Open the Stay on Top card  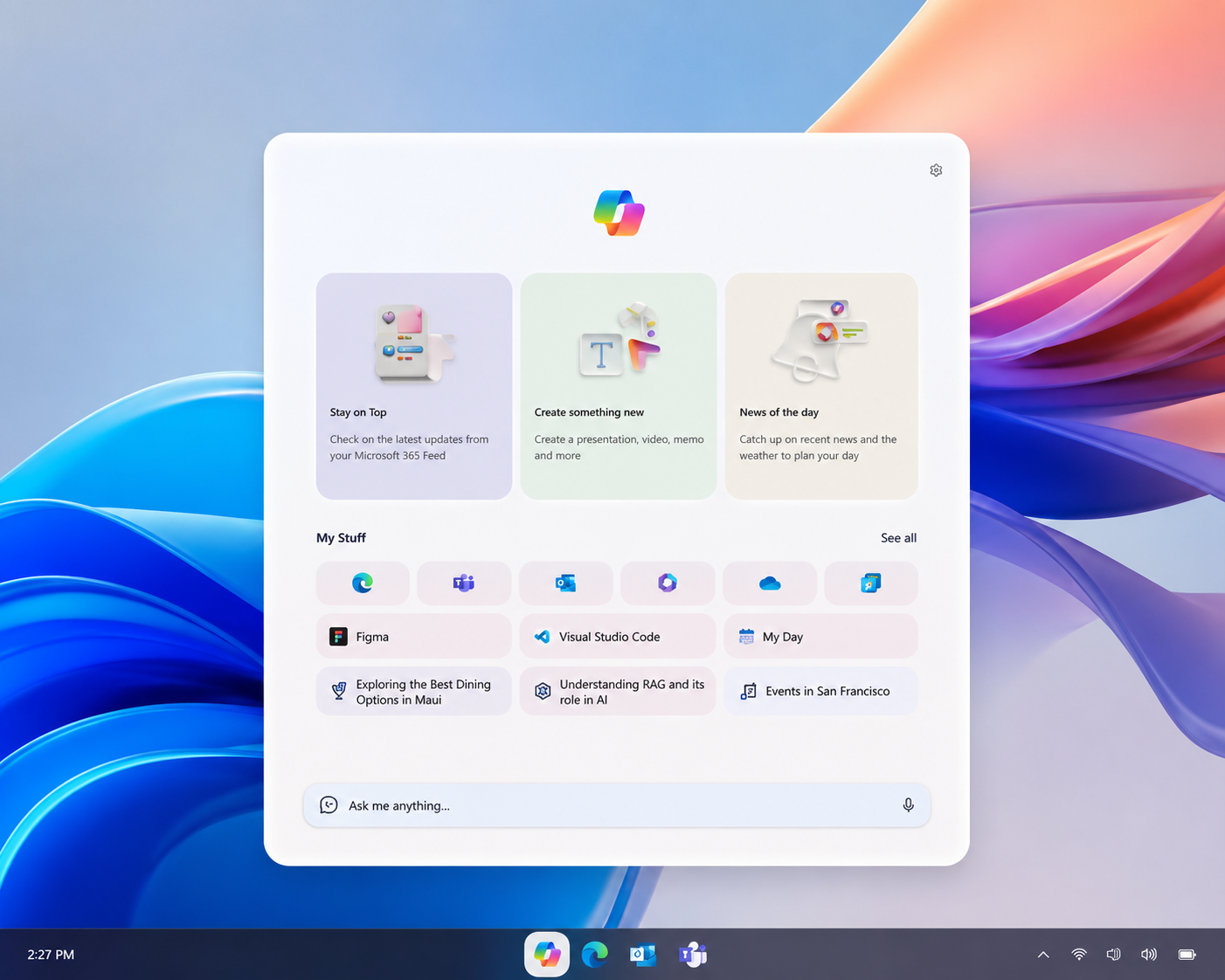coord(414,386)
